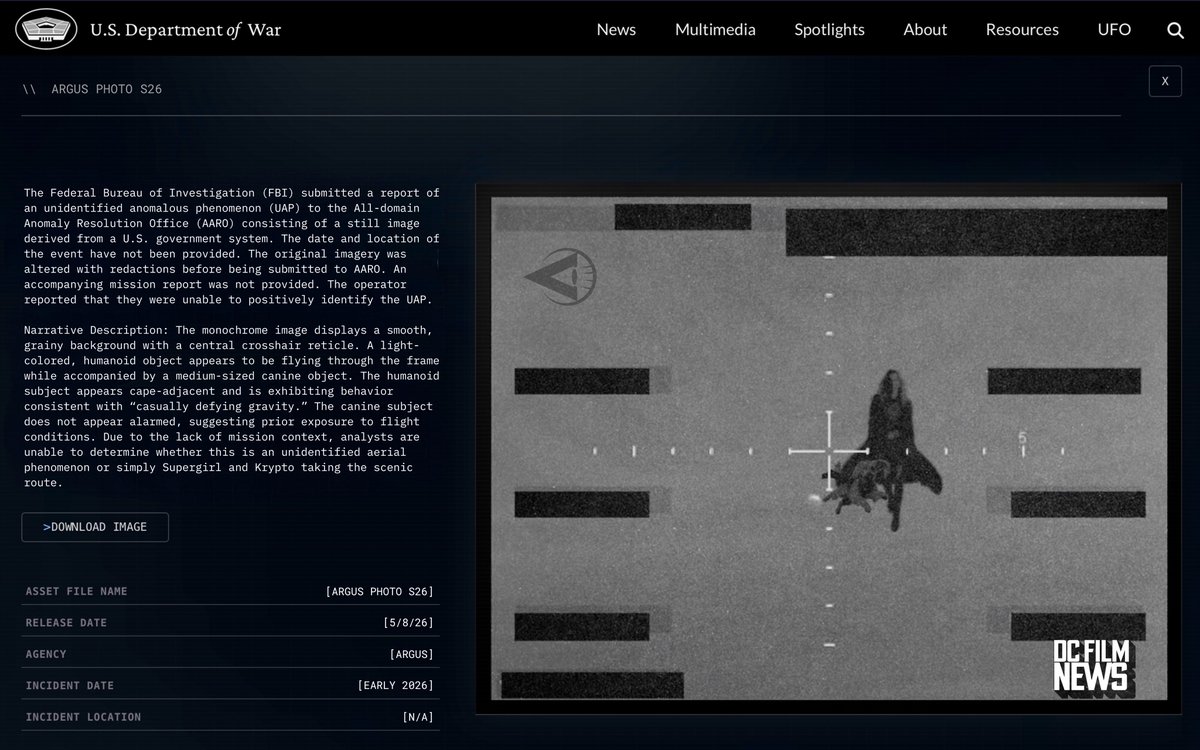Click the AGENCY label
Screen dimensions: 1200x750
(46, 654)
